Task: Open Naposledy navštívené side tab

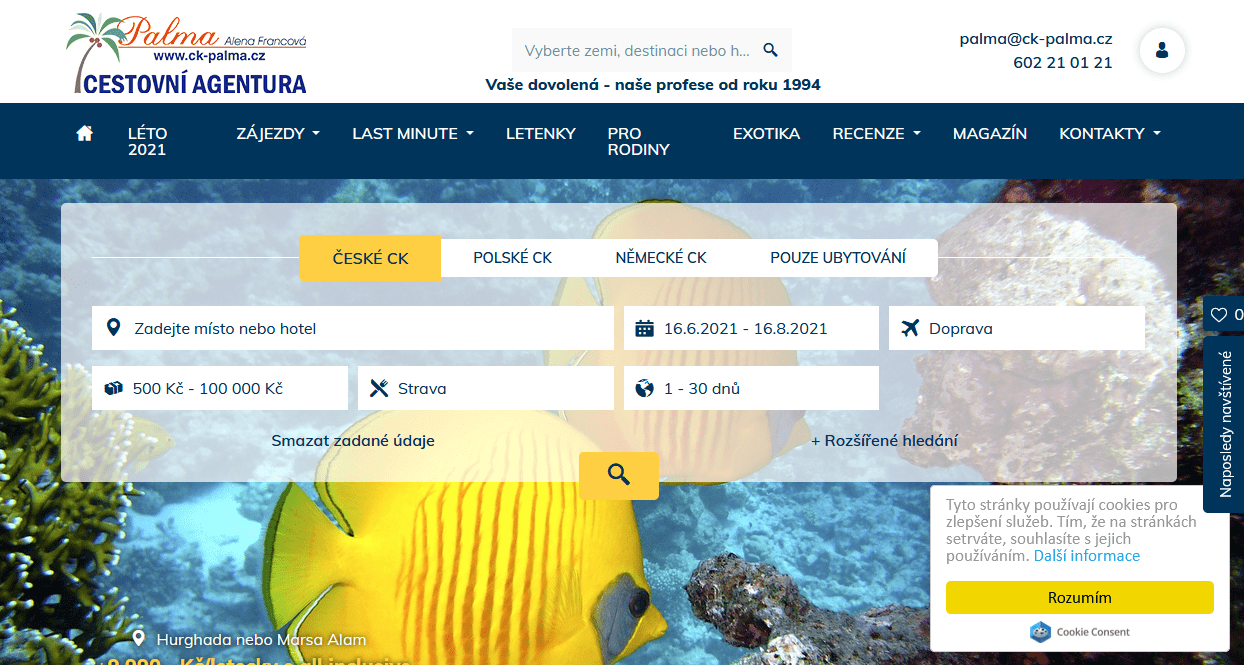Action: click(x=1224, y=424)
